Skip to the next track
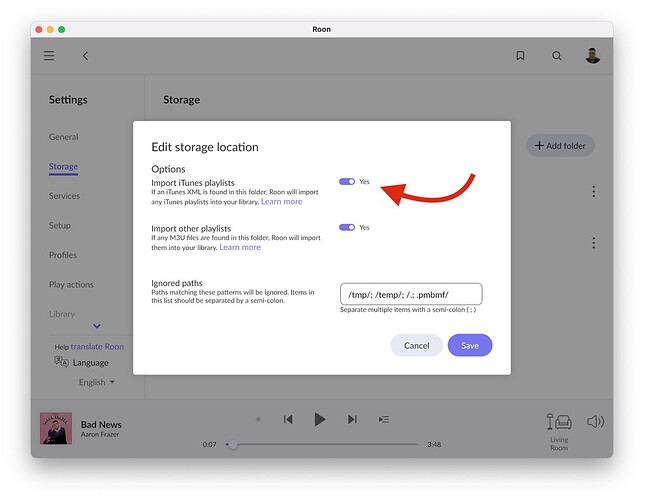This screenshot has width=645, height=500. tap(352, 419)
